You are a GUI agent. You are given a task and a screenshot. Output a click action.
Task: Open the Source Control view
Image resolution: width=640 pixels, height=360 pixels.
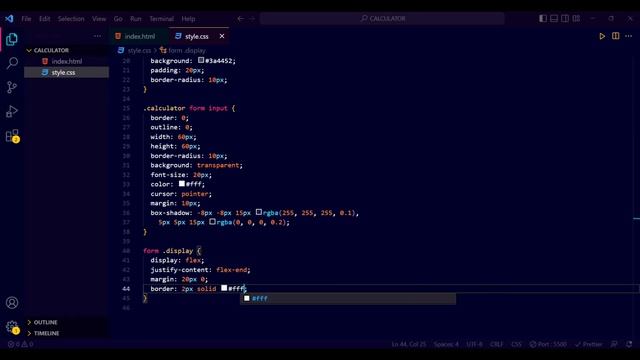tap(12, 87)
